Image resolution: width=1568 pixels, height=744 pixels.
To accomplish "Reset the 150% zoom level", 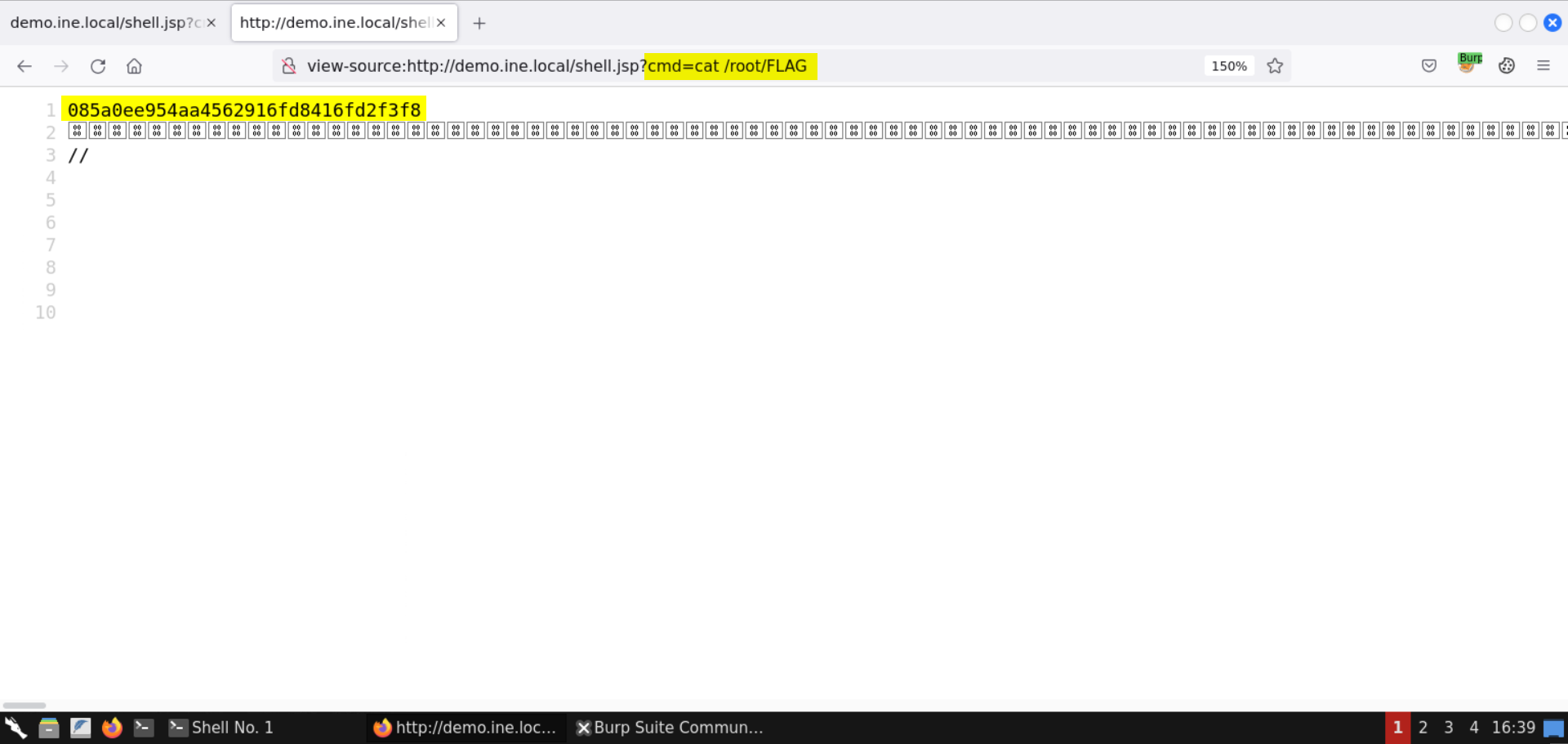I will pos(1229,66).
